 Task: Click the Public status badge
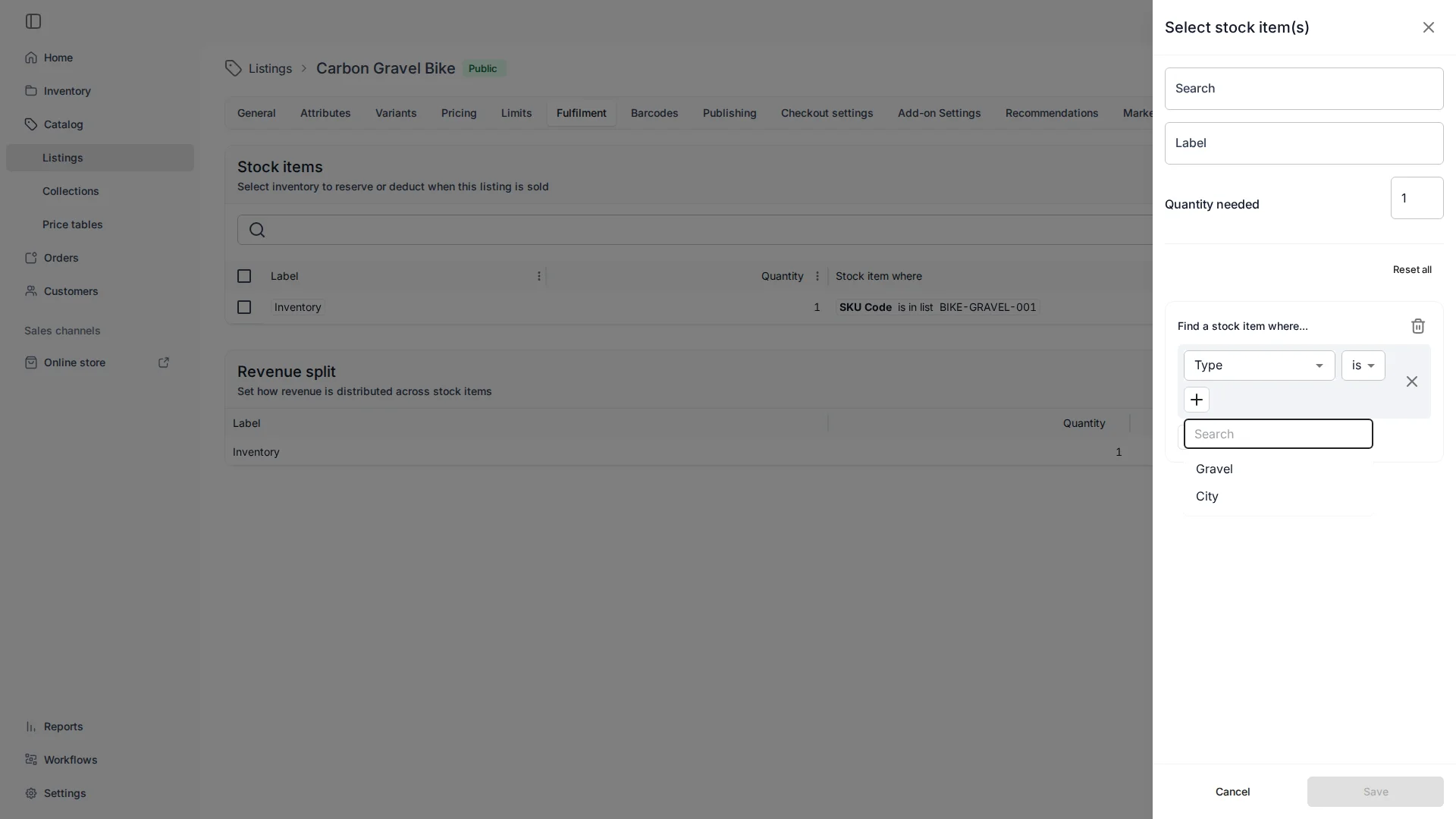484,68
